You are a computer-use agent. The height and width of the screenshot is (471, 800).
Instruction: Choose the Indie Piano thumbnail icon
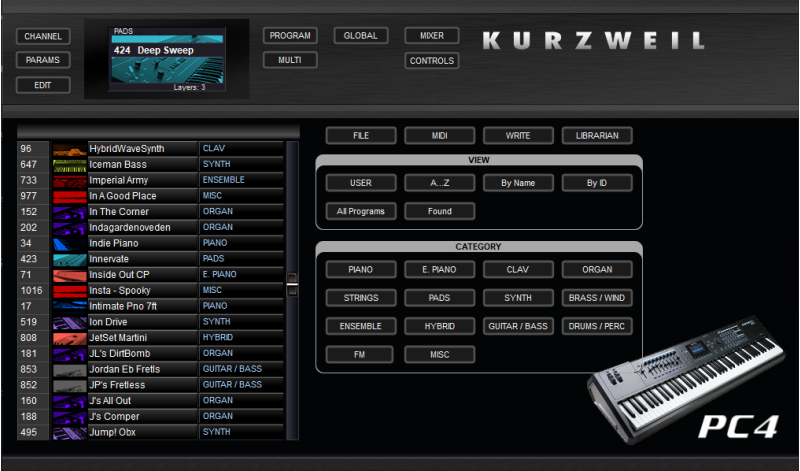[69, 243]
